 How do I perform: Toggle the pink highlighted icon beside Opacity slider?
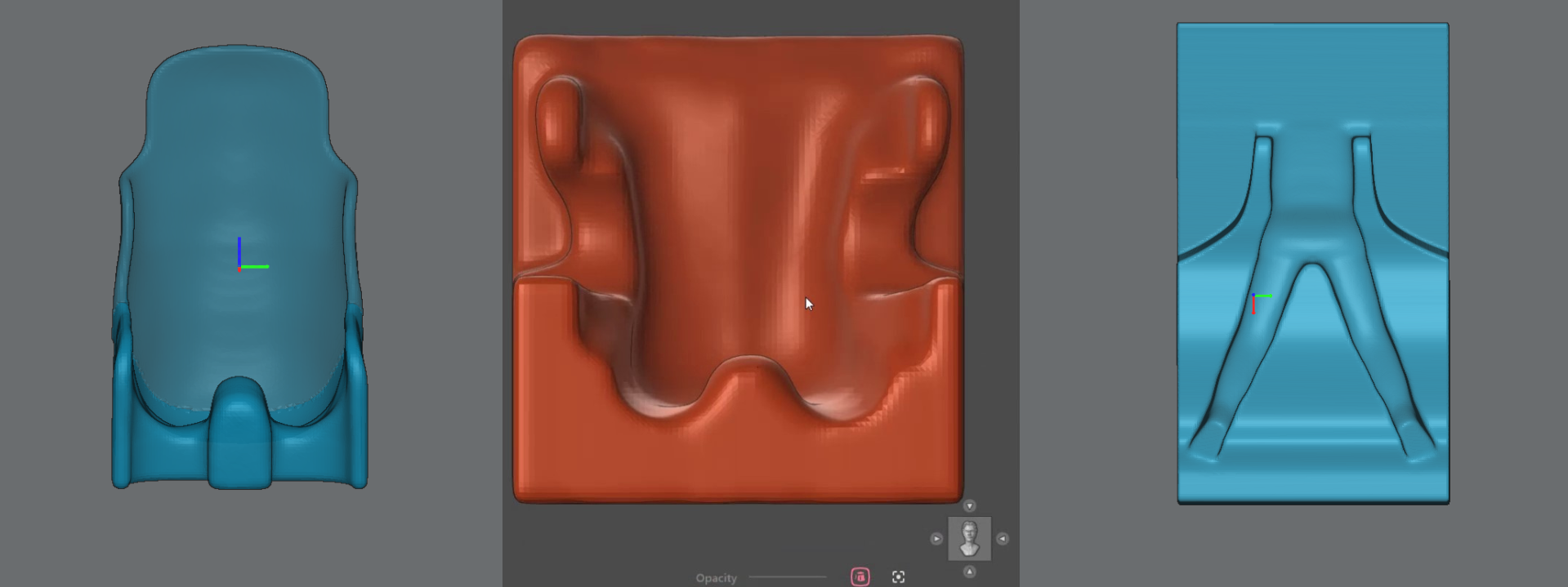click(860, 577)
